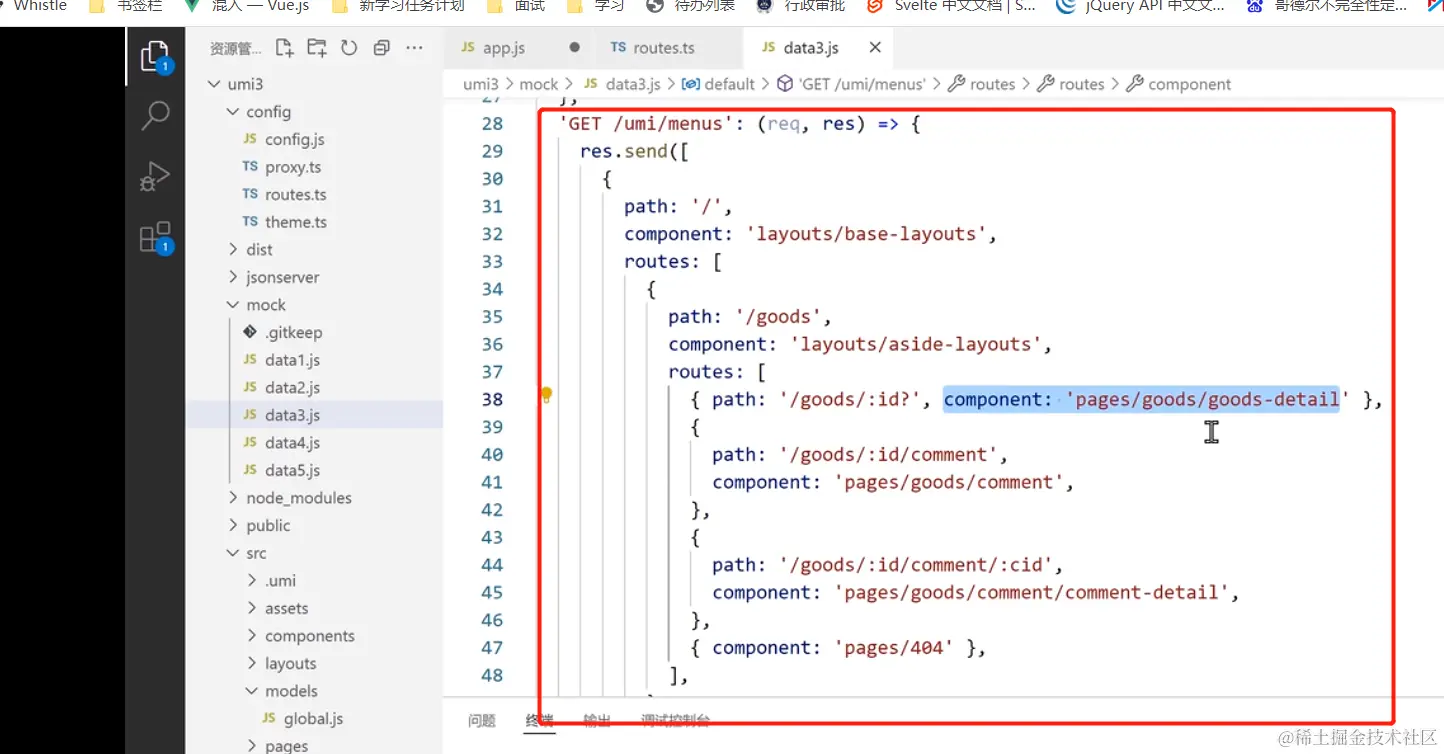Open the 问题 (Problems) panel tab

481,720
